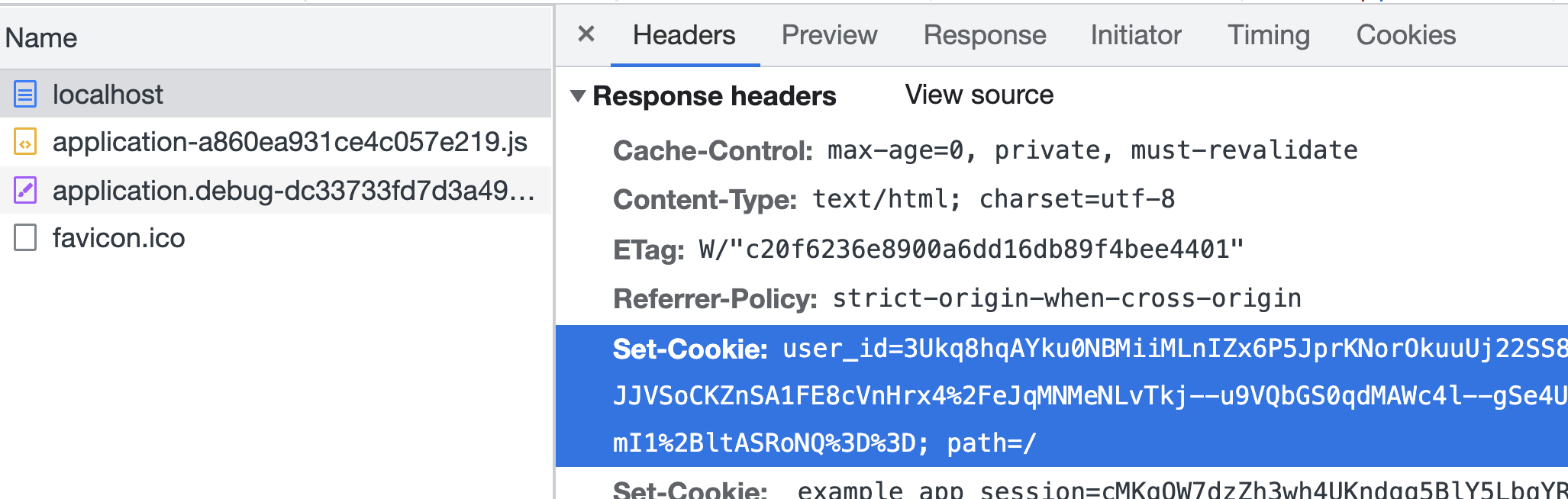Screen dimensions: 1568x499
Task: Close the request details panel
Action: [x=586, y=34]
